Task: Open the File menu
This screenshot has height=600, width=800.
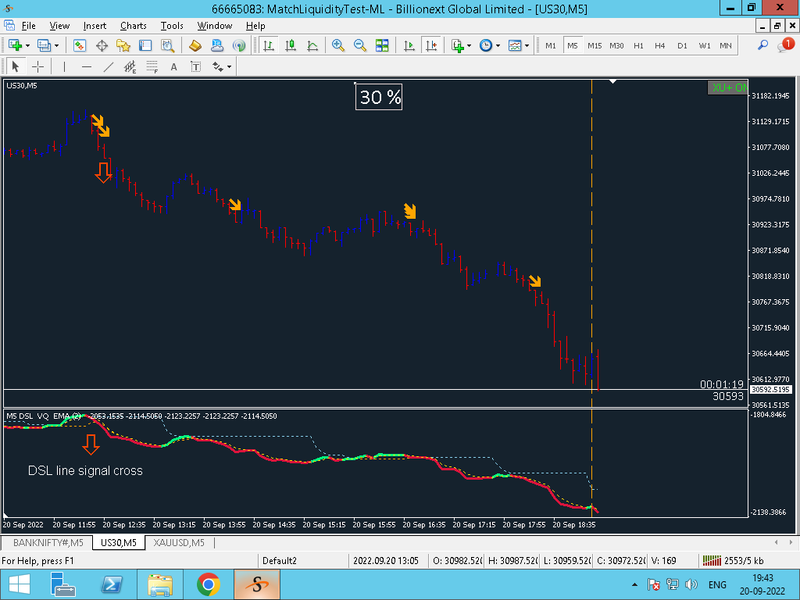Action: (29, 26)
